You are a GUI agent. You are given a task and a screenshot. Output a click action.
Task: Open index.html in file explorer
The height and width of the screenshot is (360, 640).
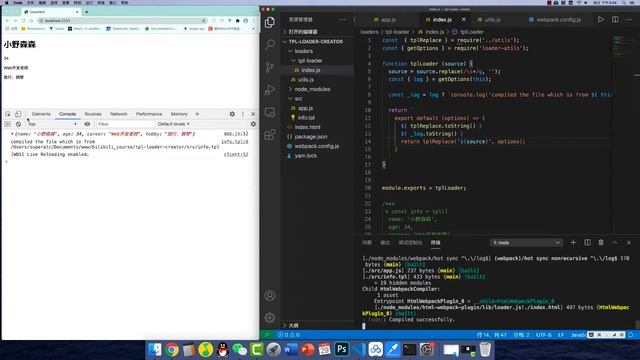[x=307, y=127]
